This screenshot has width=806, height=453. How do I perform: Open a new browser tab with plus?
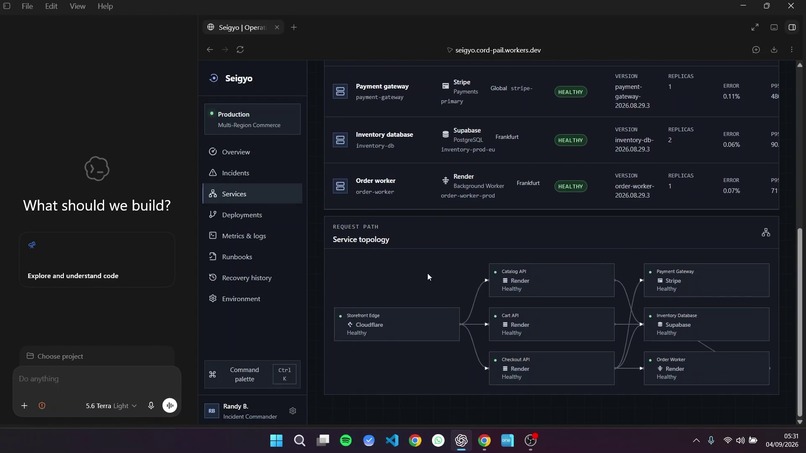pos(294,27)
